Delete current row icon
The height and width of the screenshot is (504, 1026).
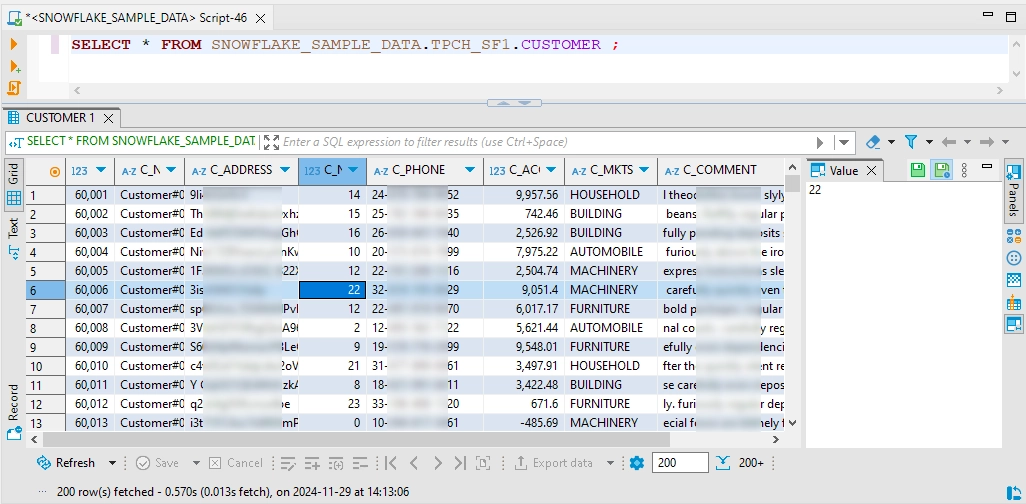pos(360,463)
